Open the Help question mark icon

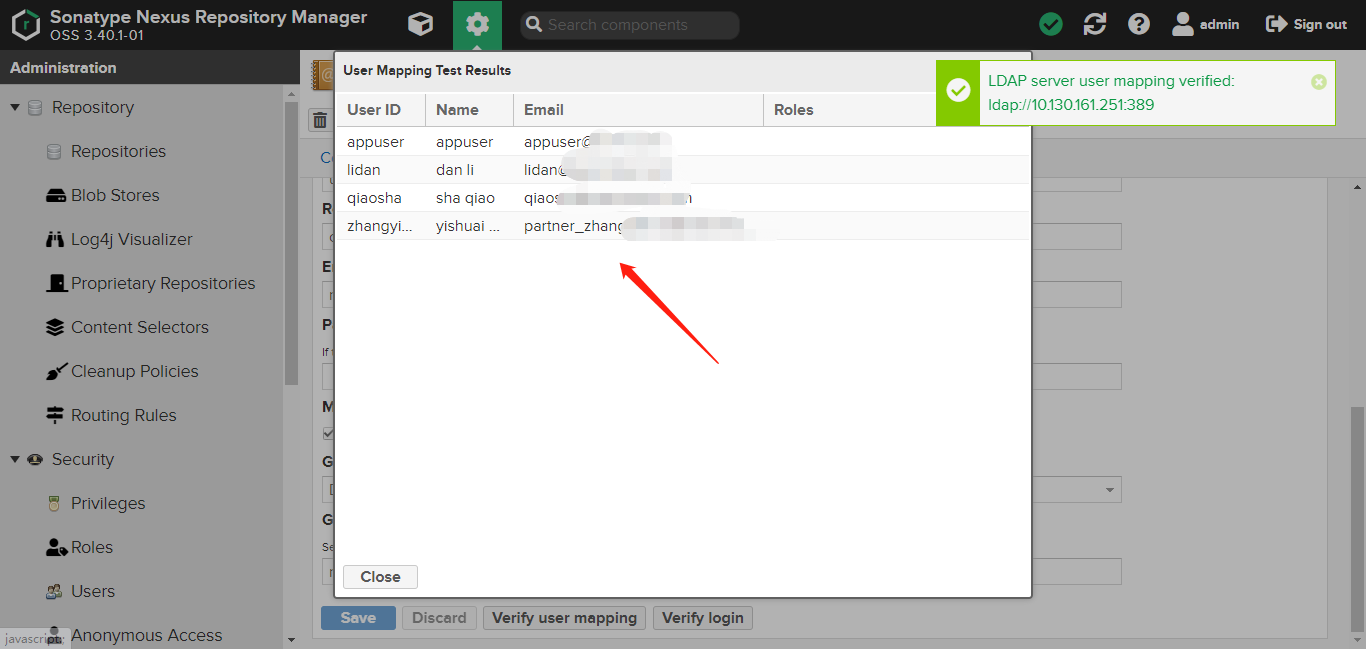click(x=1139, y=24)
